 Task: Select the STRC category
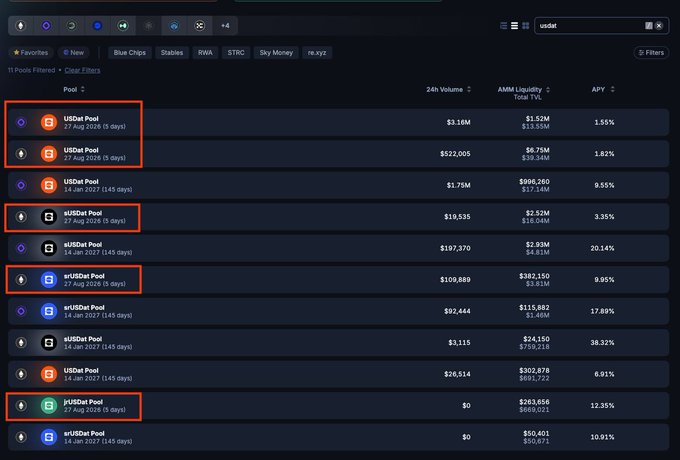click(x=236, y=52)
